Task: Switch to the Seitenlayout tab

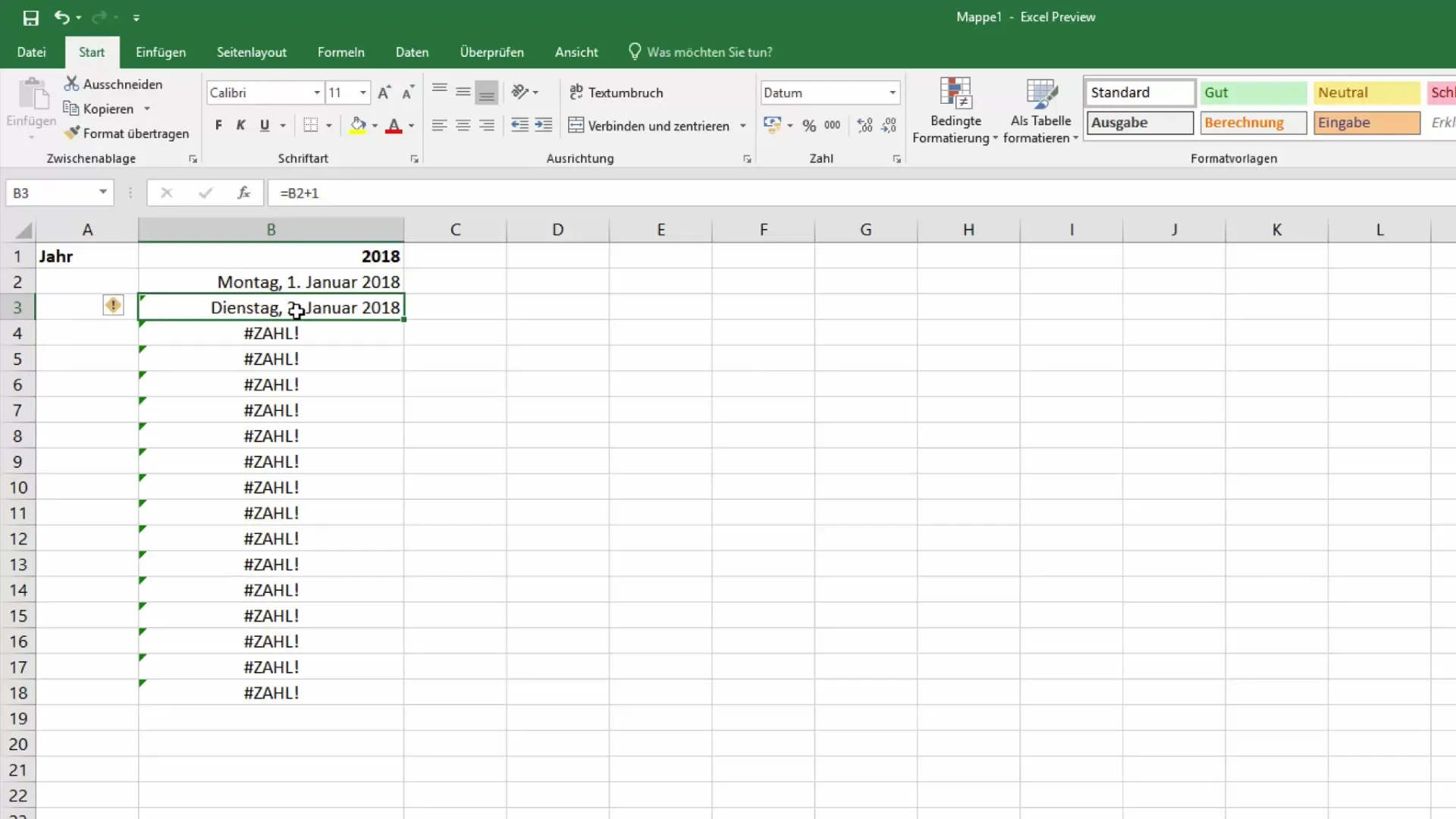Action: click(x=252, y=52)
